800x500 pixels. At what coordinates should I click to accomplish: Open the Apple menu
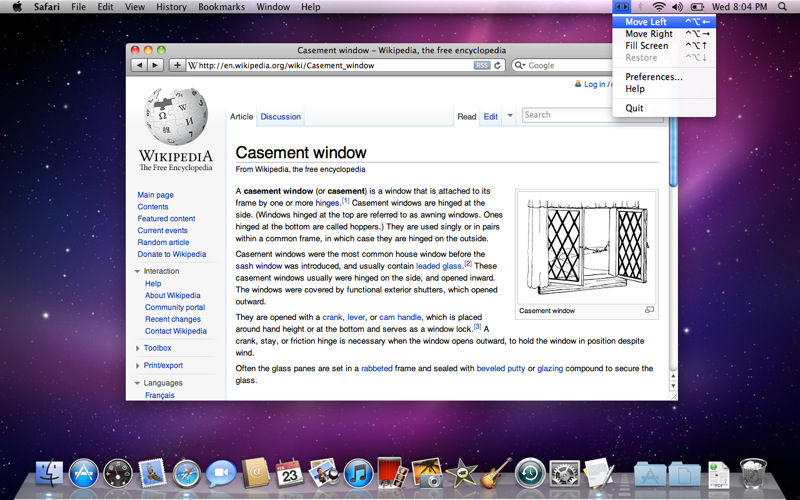click(x=17, y=7)
